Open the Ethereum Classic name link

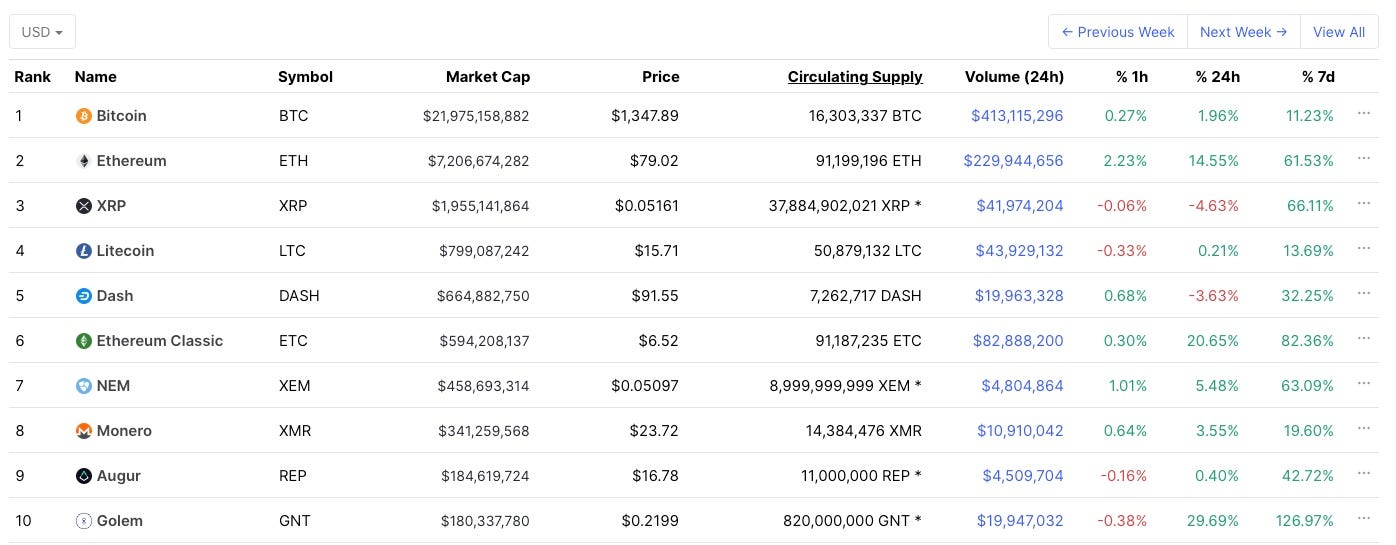point(160,341)
